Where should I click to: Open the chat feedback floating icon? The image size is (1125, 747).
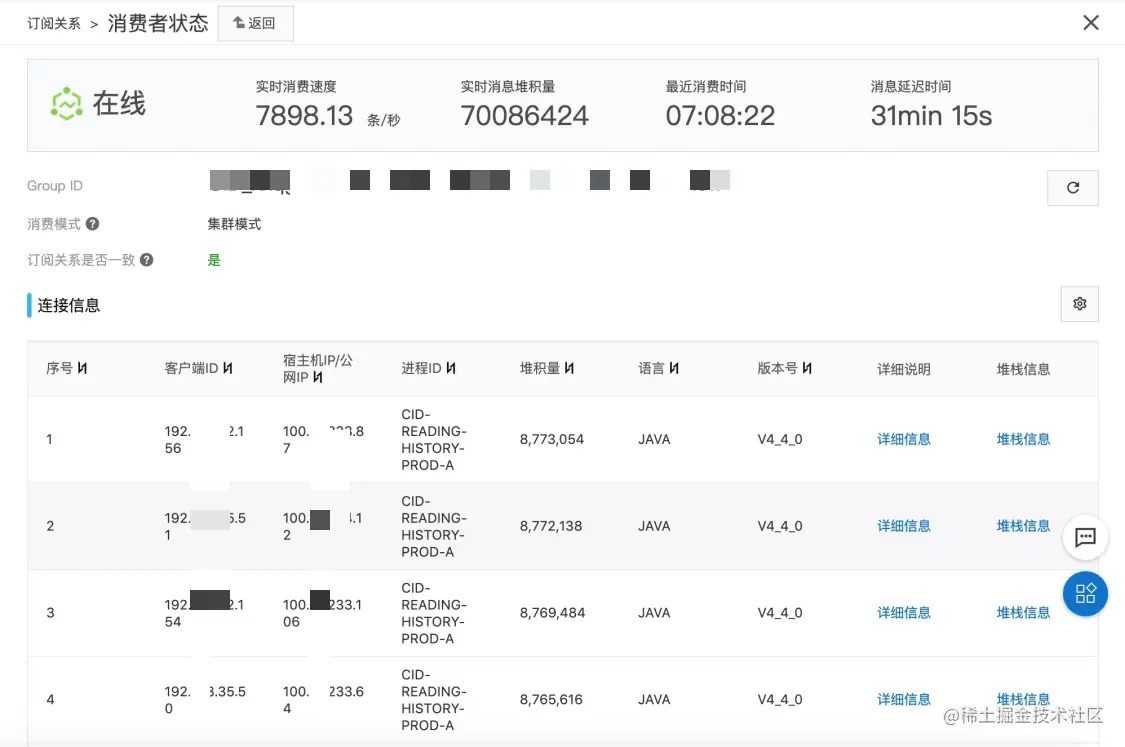[x=1085, y=537]
